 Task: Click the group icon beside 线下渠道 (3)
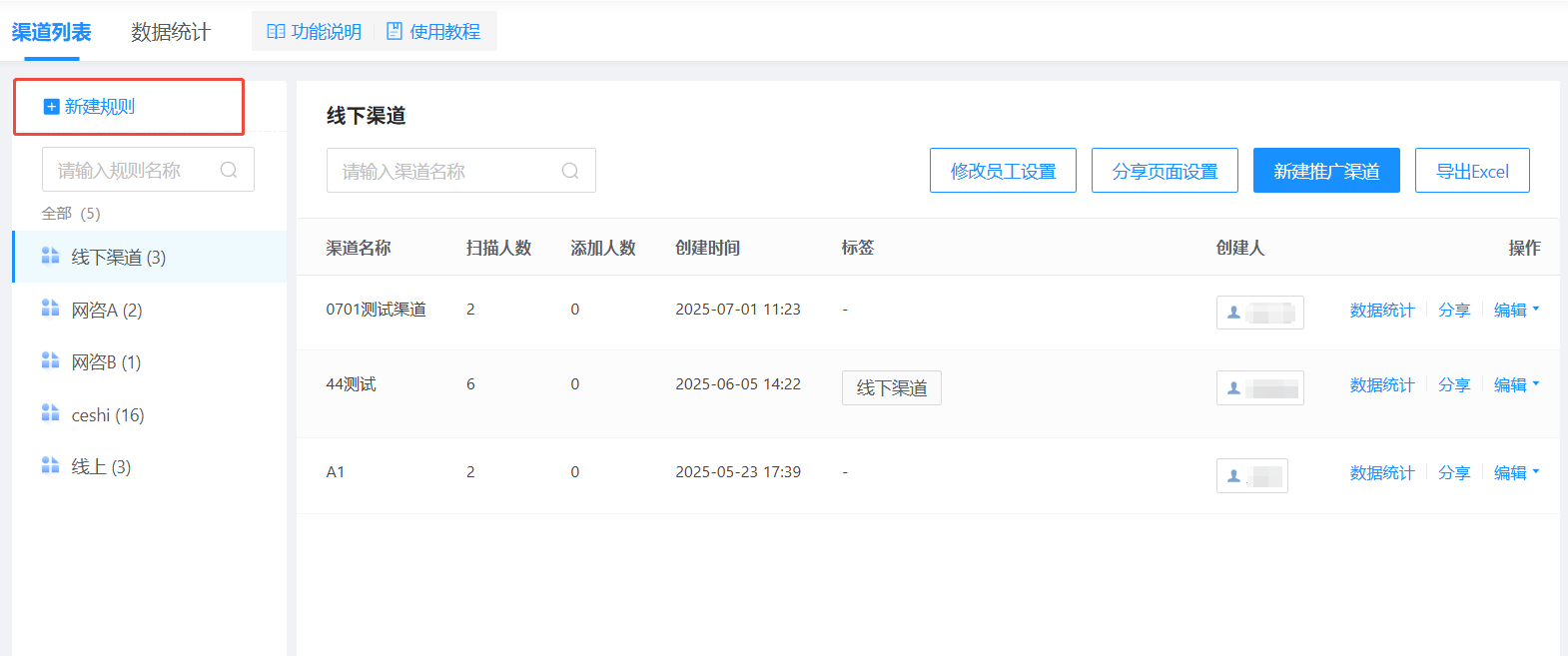pyautogui.click(x=50, y=256)
